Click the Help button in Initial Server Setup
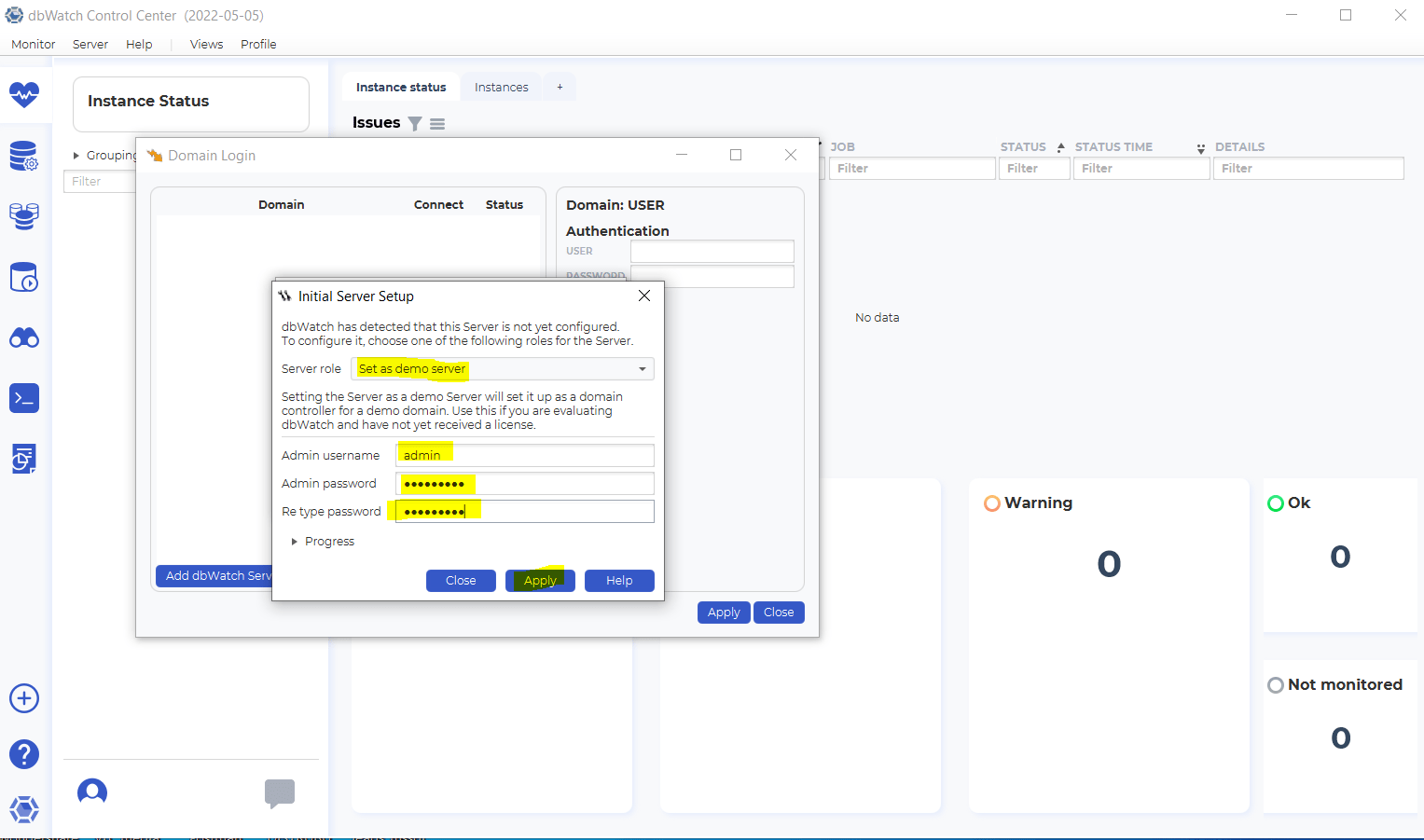The height and width of the screenshot is (840, 1424). pos(619,580)
